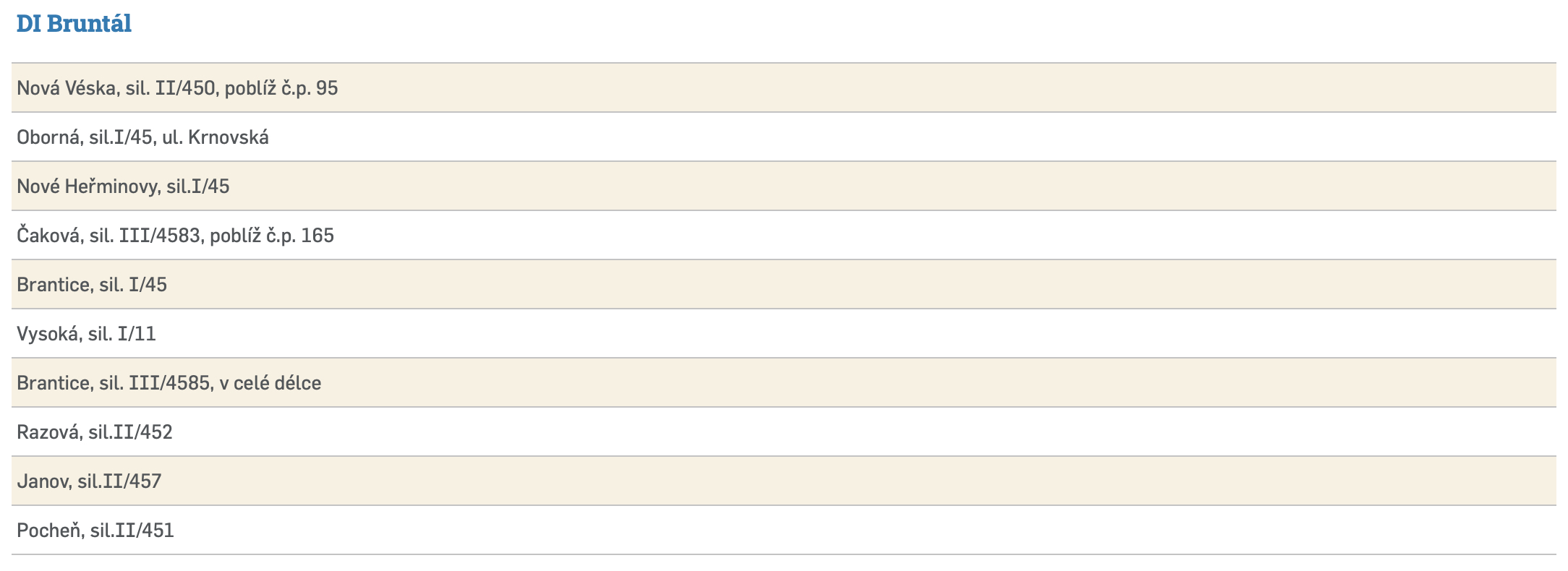This screenshot has height=571, width=1568.
Task: Click the road number II/450
Action: (x=185, y=88)
